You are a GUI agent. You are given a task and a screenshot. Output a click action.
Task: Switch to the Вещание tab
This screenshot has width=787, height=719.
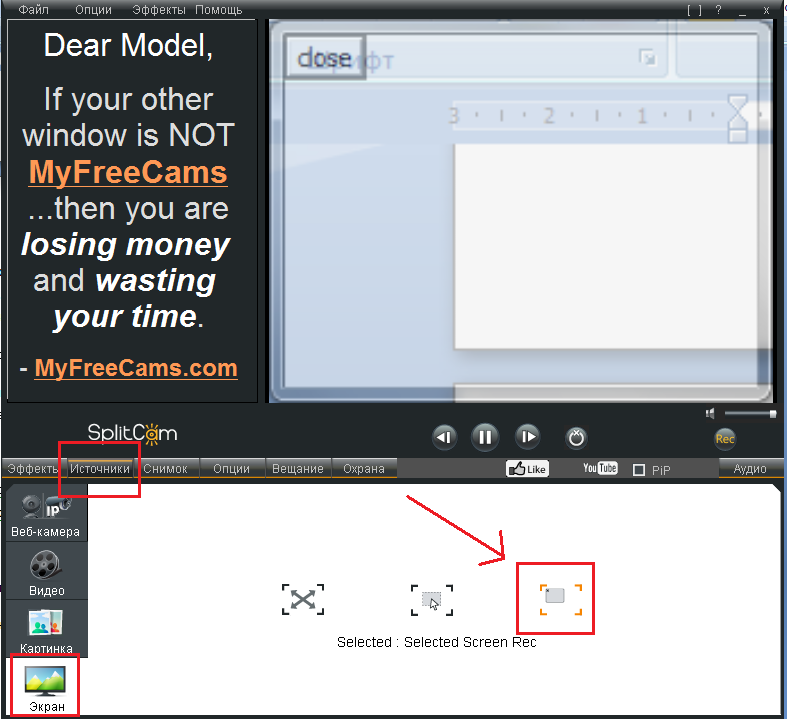[298, 469]
